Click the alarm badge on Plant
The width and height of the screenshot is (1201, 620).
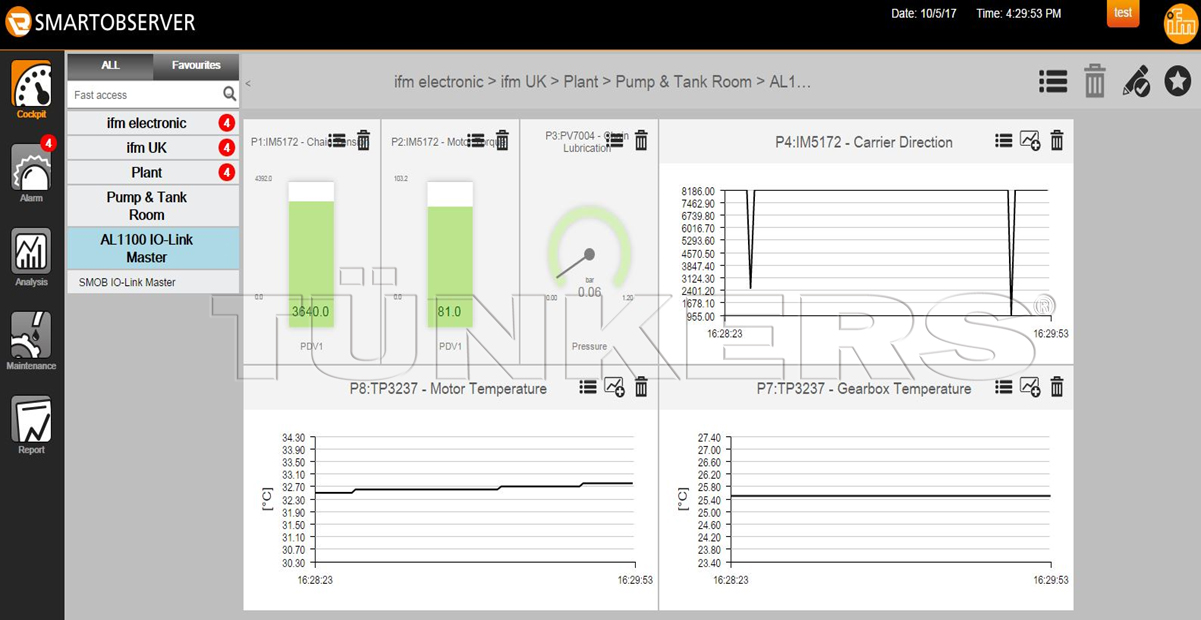click(227, 173)
